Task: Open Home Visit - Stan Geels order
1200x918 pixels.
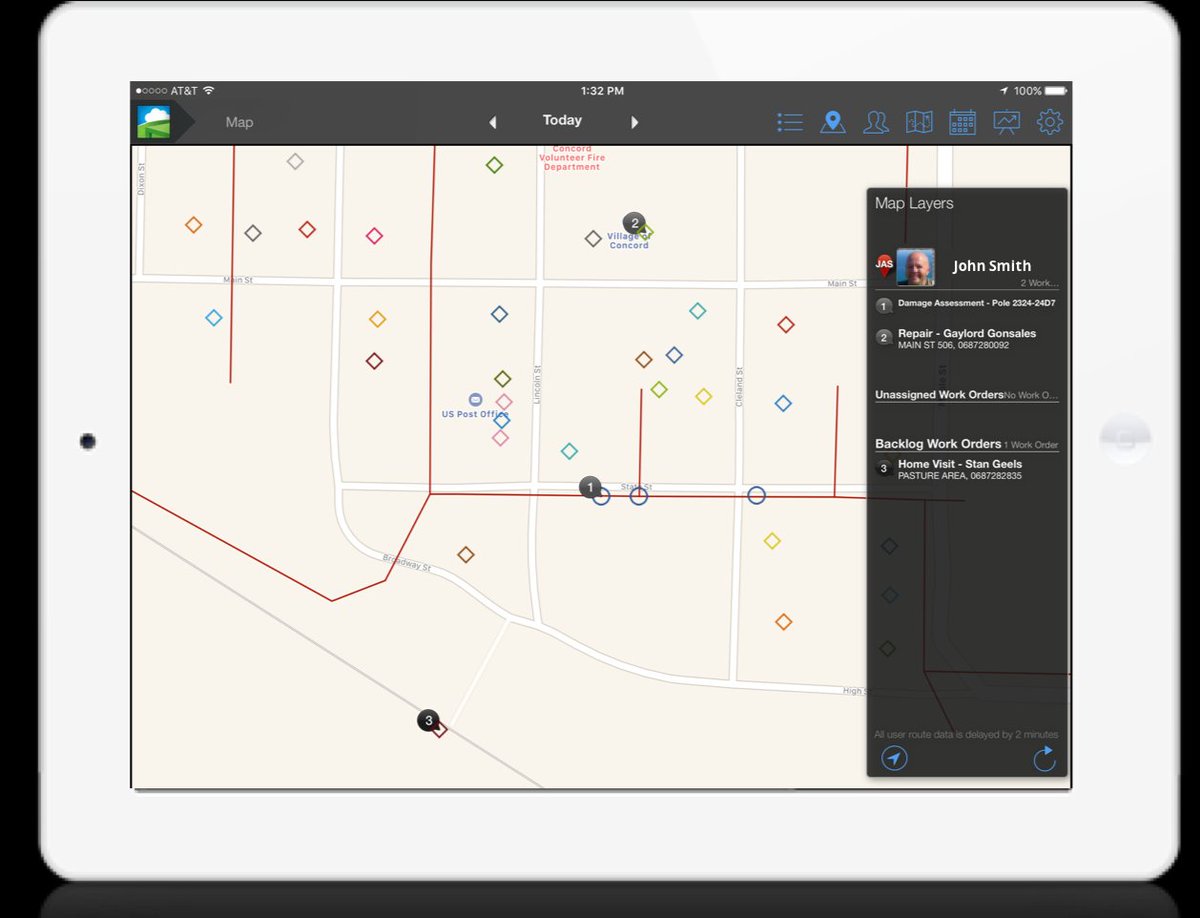Action: (966, 469)
